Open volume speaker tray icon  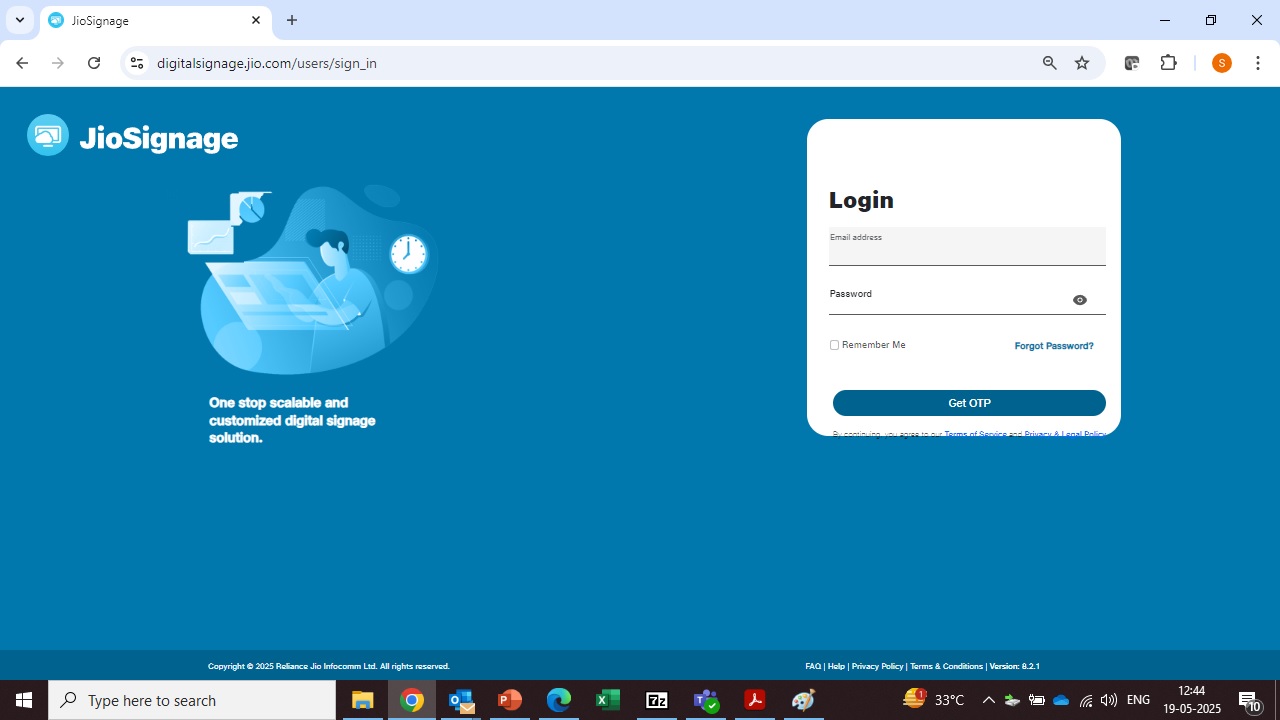tap(1108, 700)
